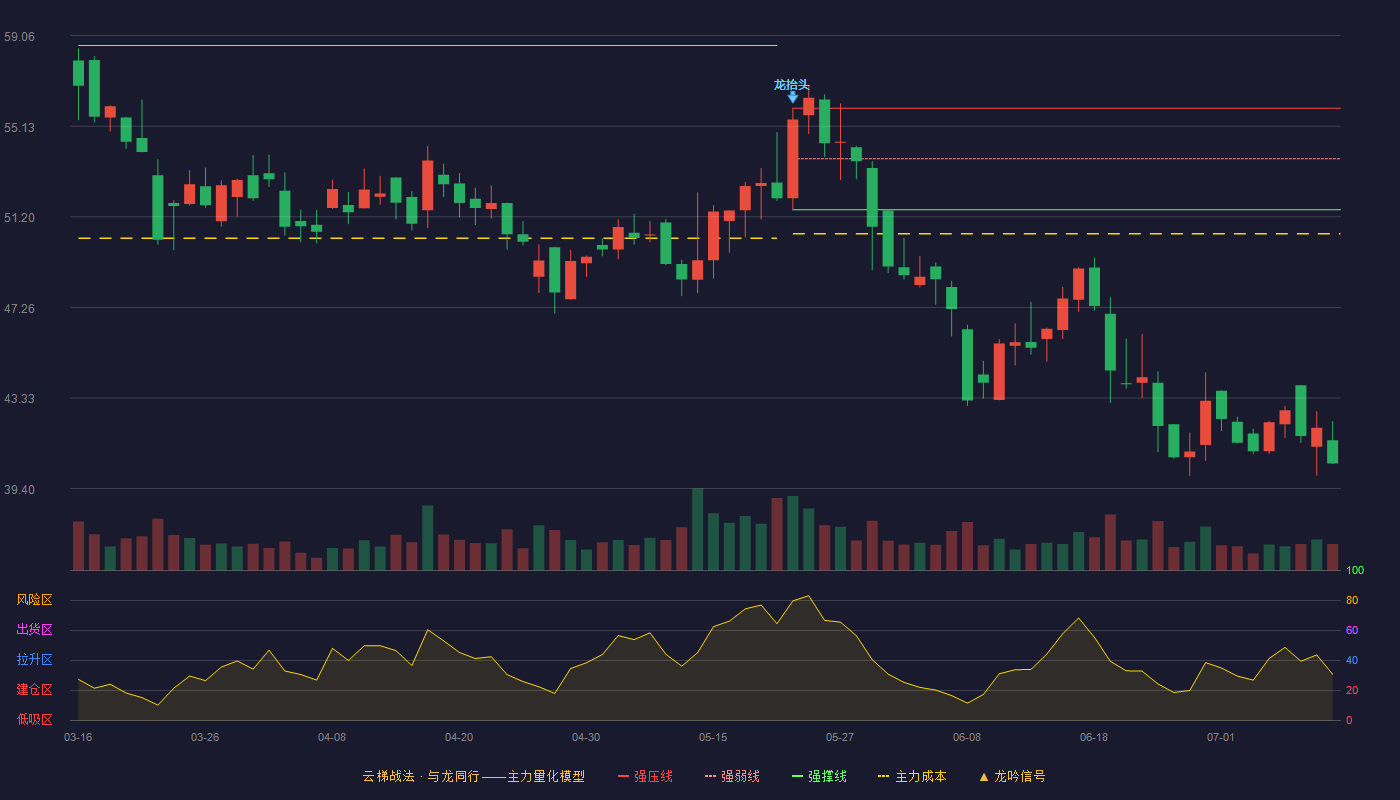The width and height of the screenshot is (1400, 800).
Task: Toggle the 强撑线 legend entry
Action: coord(819,776)
